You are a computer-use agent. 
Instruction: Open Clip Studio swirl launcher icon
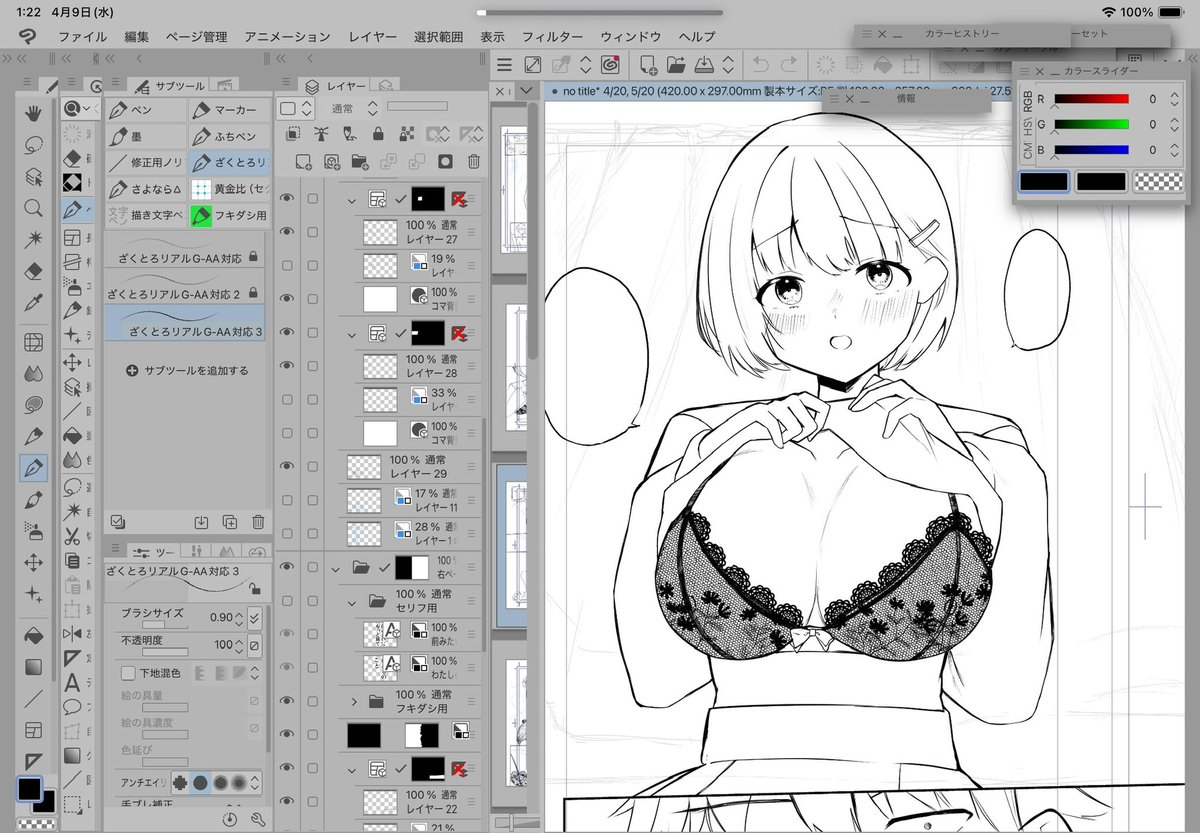click(x=610, y=65)
